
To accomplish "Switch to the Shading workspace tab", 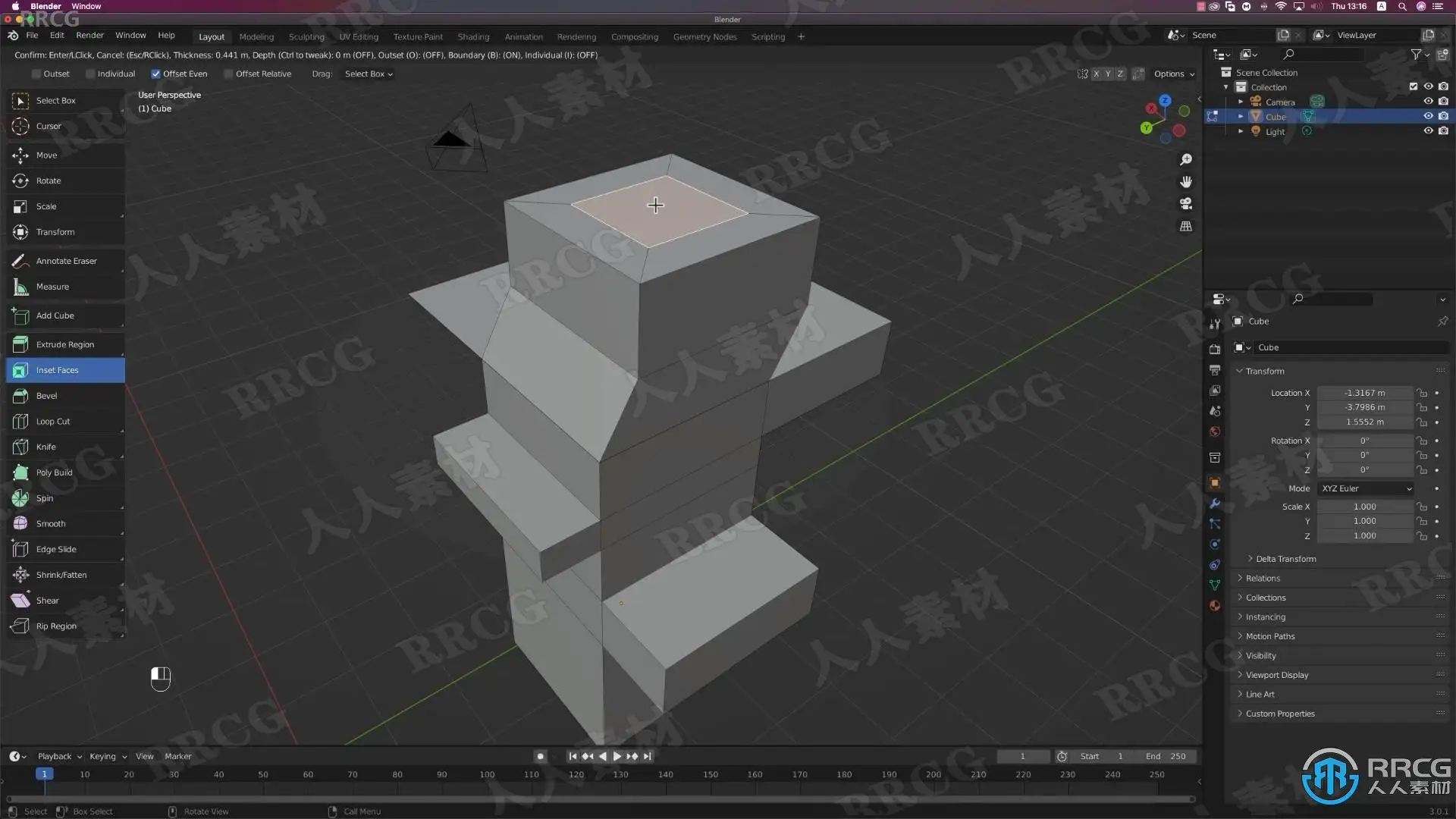I will [473, 37].
